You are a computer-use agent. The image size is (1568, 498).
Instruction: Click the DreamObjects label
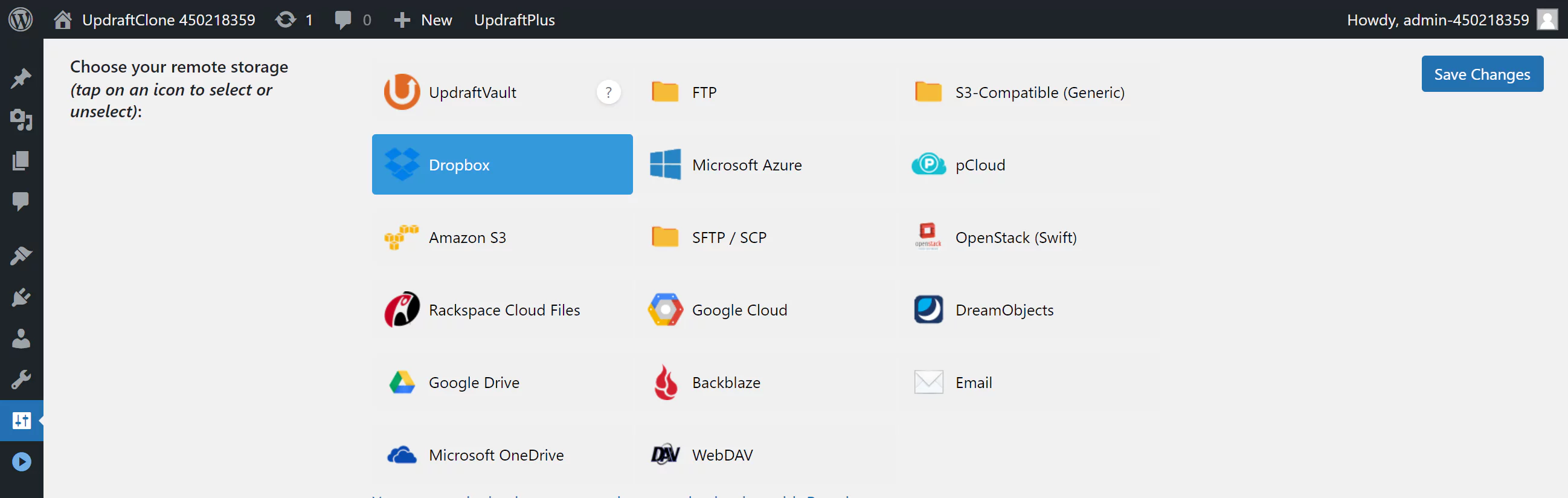click(1004, 310)
